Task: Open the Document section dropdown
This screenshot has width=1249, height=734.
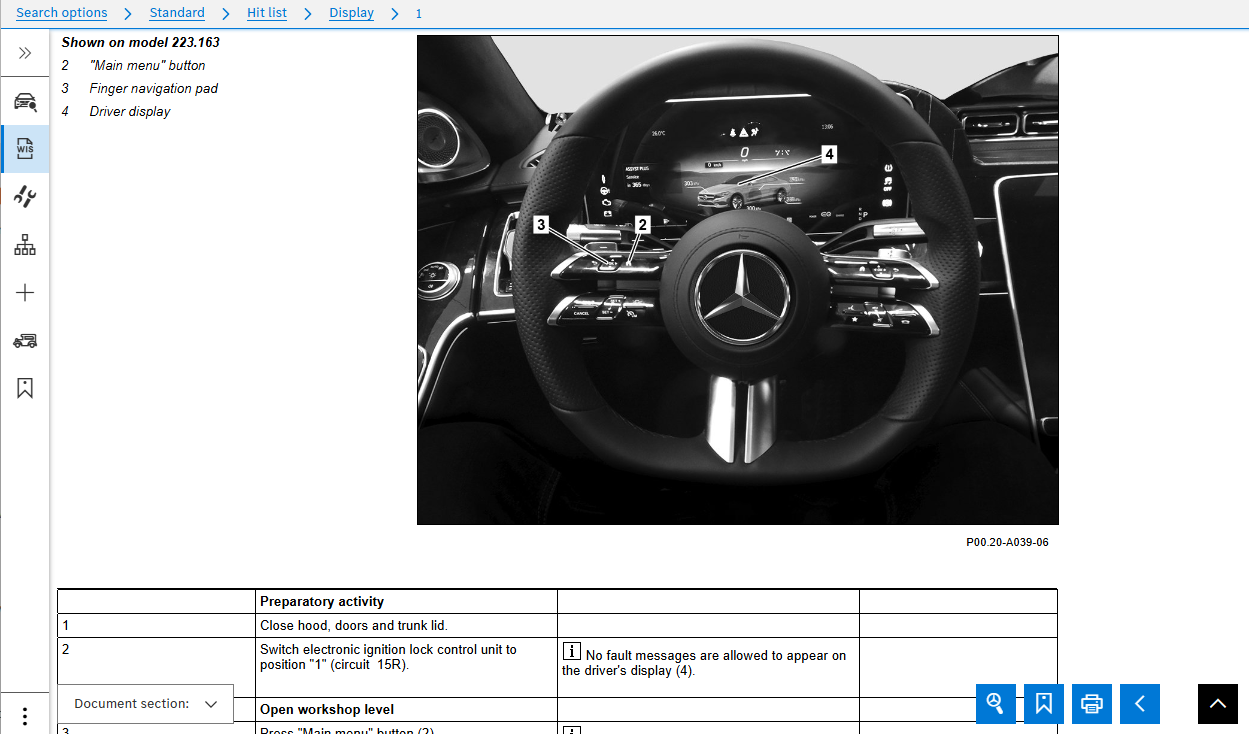Action: [x=145, y=704]
